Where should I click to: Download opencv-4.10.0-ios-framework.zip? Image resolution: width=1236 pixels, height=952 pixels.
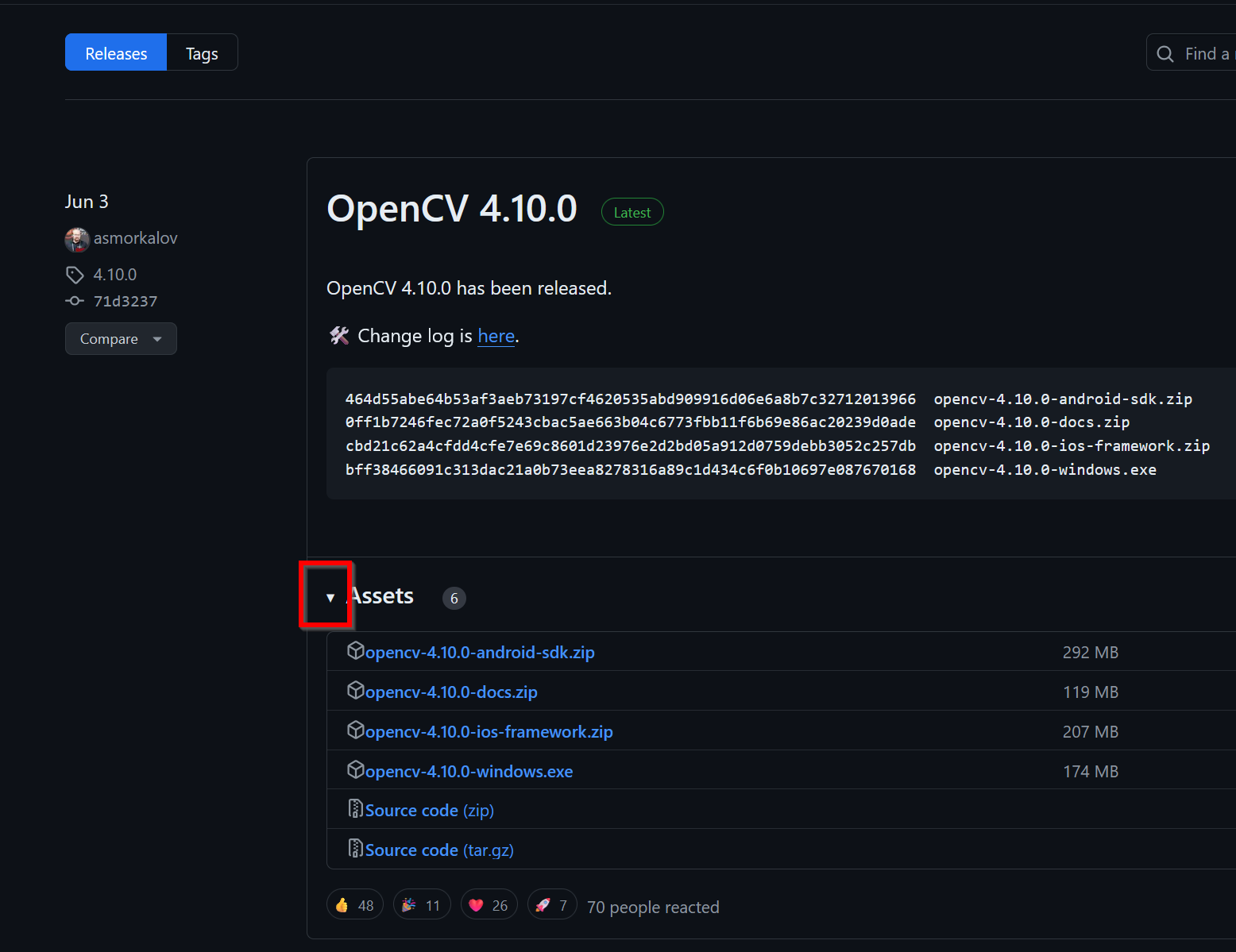(x=489, y=731)
